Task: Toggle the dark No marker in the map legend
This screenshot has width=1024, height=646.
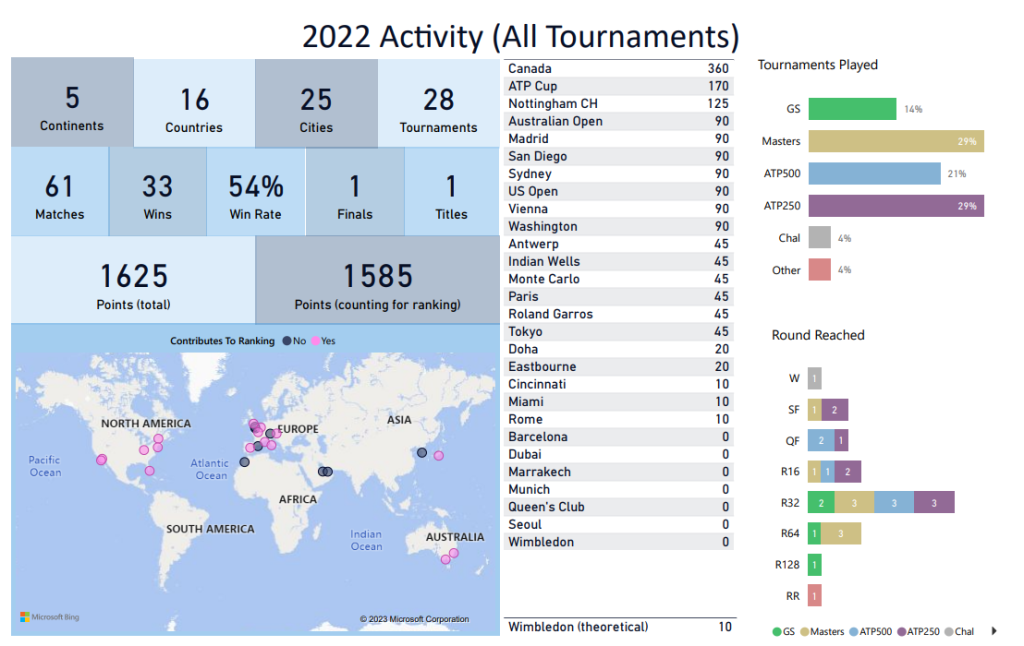Action: (x=287, y=341)
